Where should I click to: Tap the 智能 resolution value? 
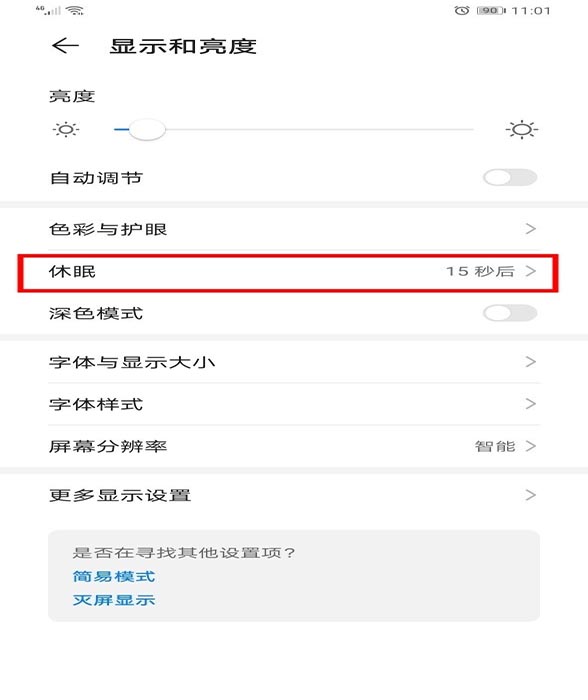tap(495, 446)
